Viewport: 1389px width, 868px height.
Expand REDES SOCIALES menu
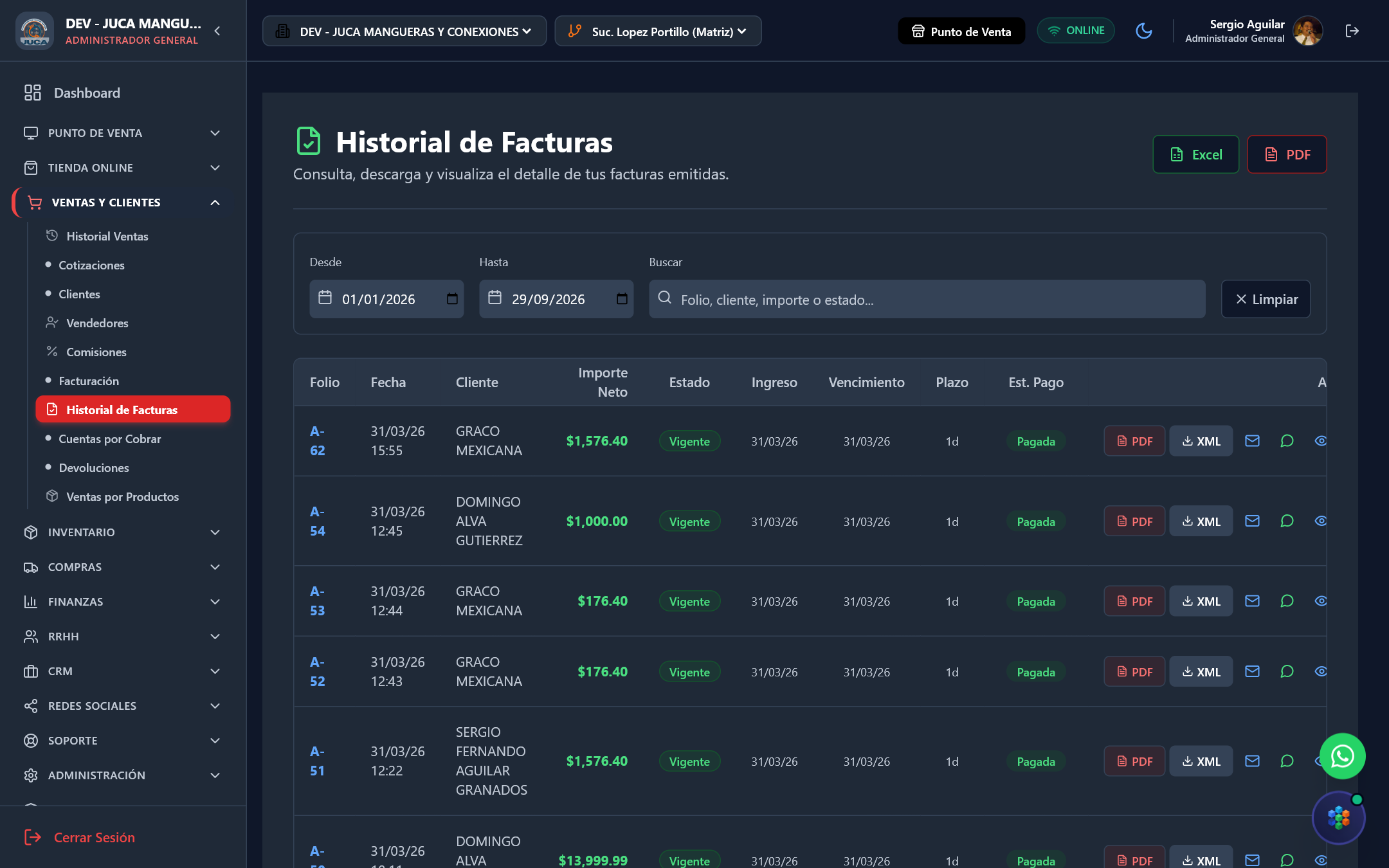pyautogui.click(x=122, y=706)
